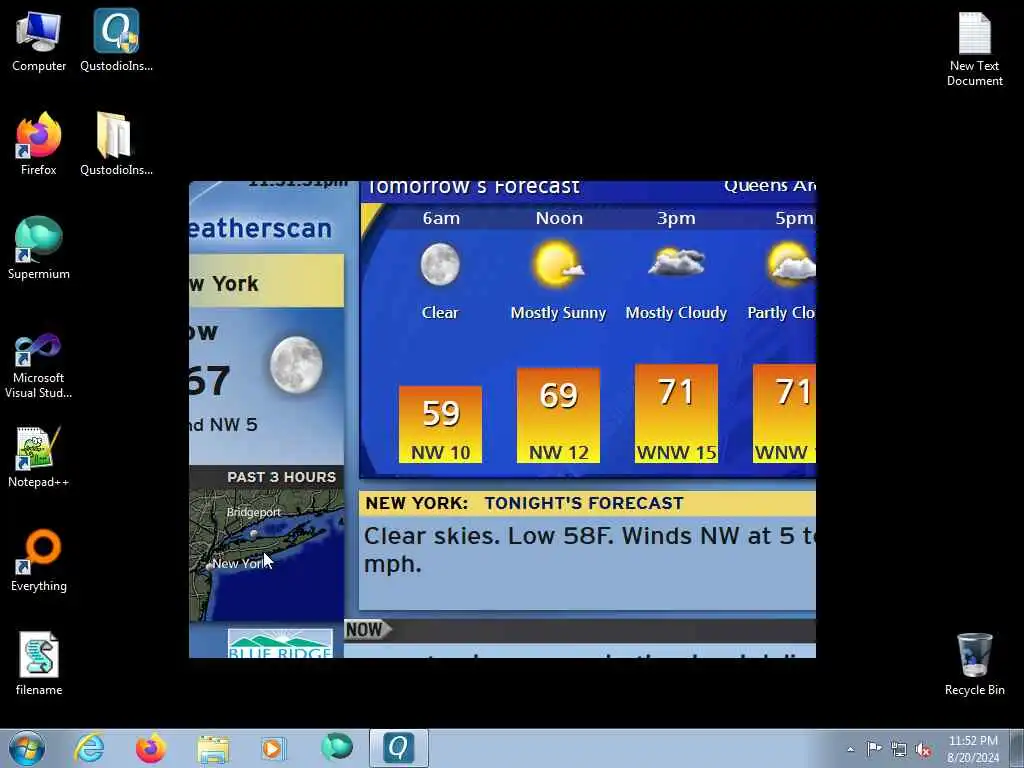Select the Qustodio taskbar button
The height and width of the screenshot is (768, 1024).
(398, 748)
